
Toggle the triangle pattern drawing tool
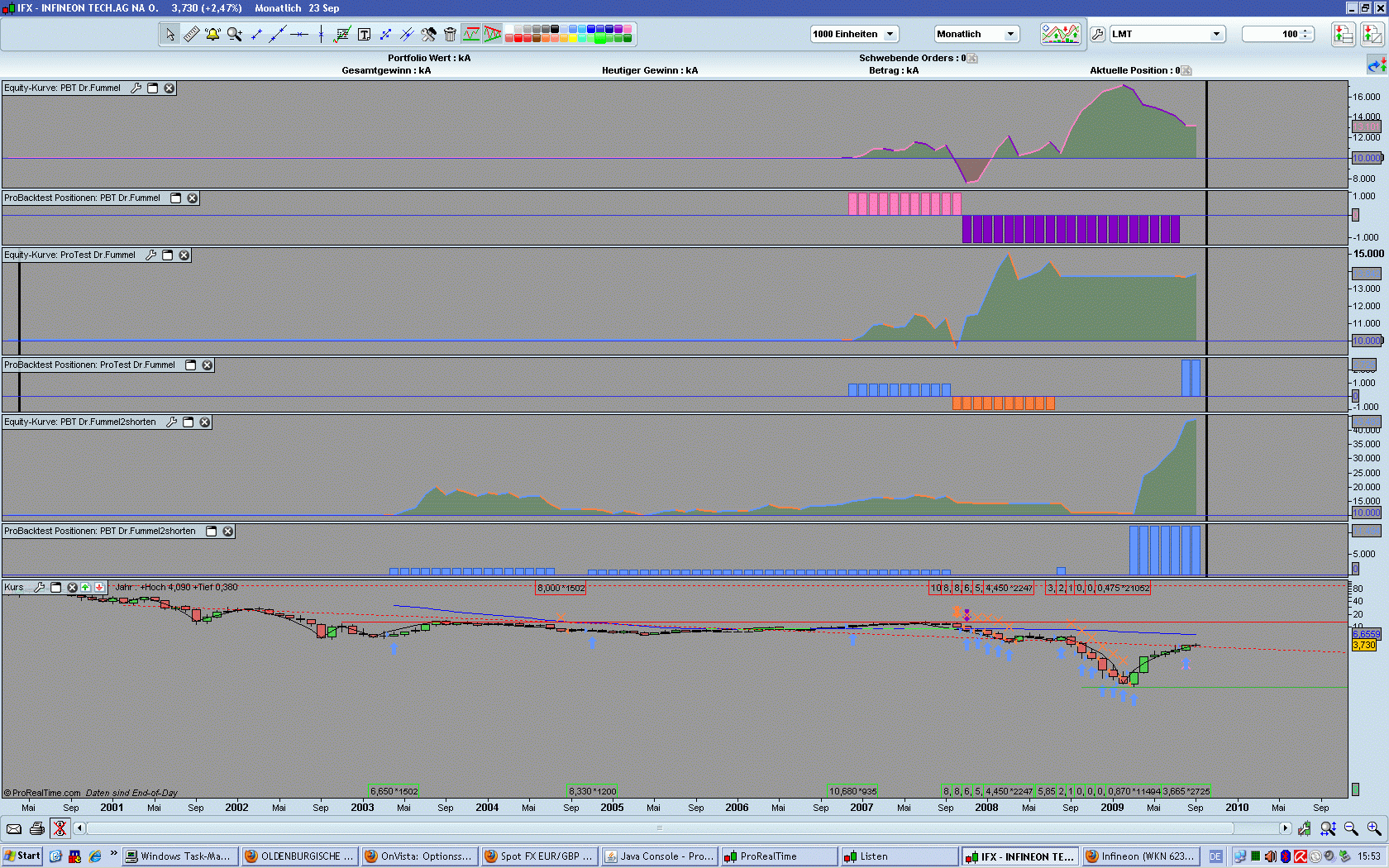tap(493, 34)
